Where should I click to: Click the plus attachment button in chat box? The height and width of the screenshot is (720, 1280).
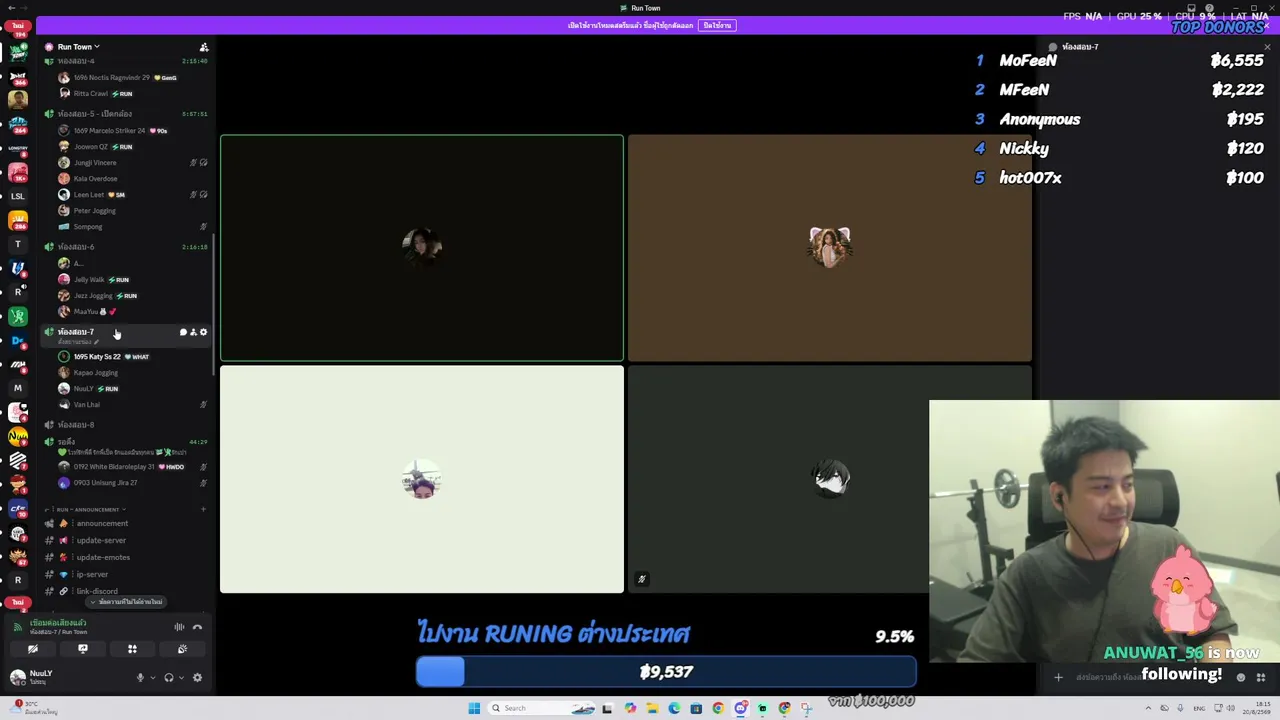click(x=1058, y=677)
